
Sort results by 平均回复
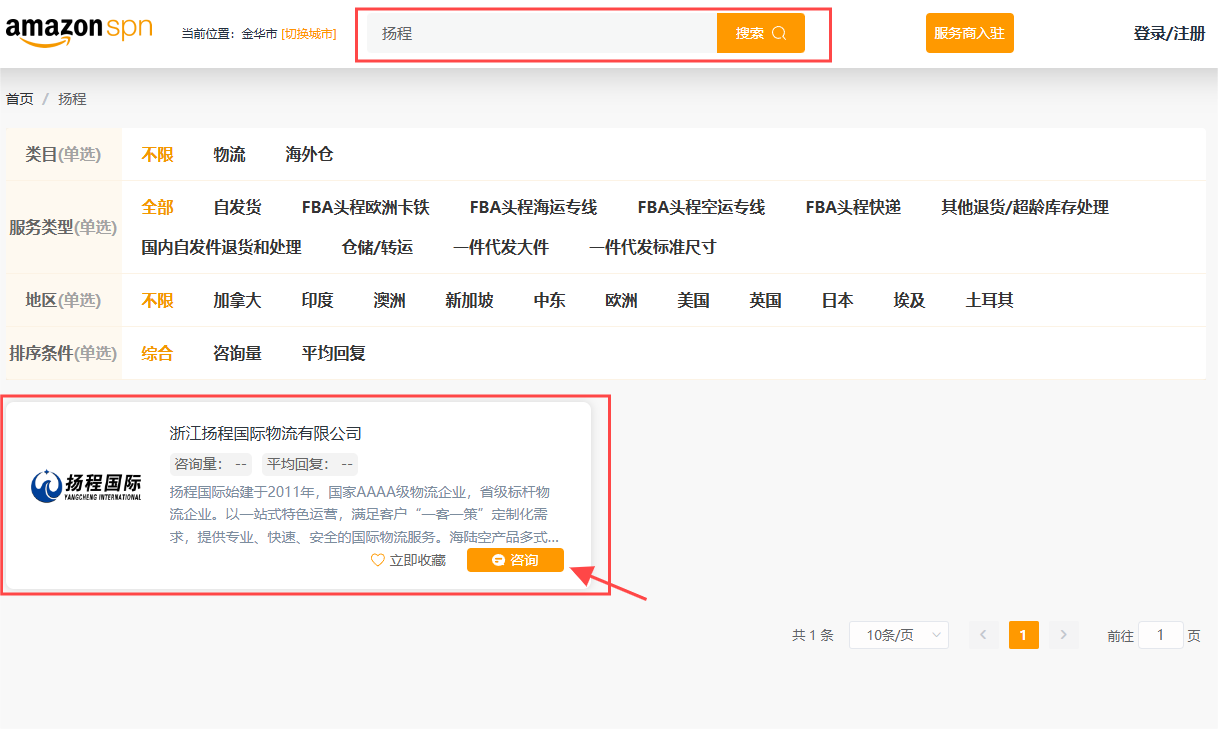333,353
